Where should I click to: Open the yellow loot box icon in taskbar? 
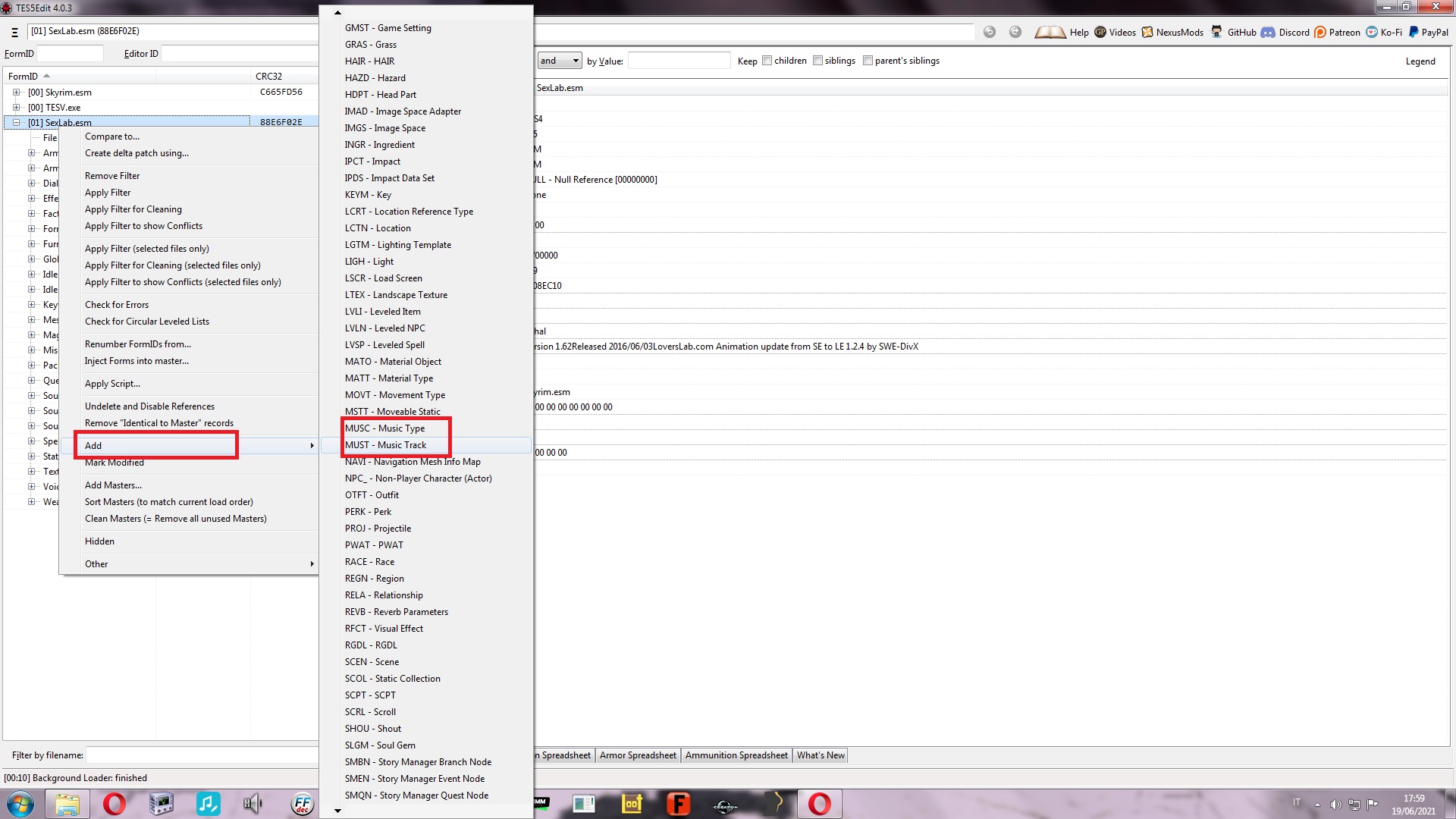coord(632,804)
